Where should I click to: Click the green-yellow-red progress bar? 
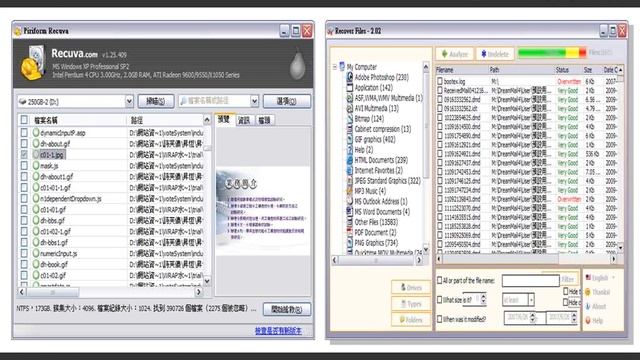click(x=552, y=53)
